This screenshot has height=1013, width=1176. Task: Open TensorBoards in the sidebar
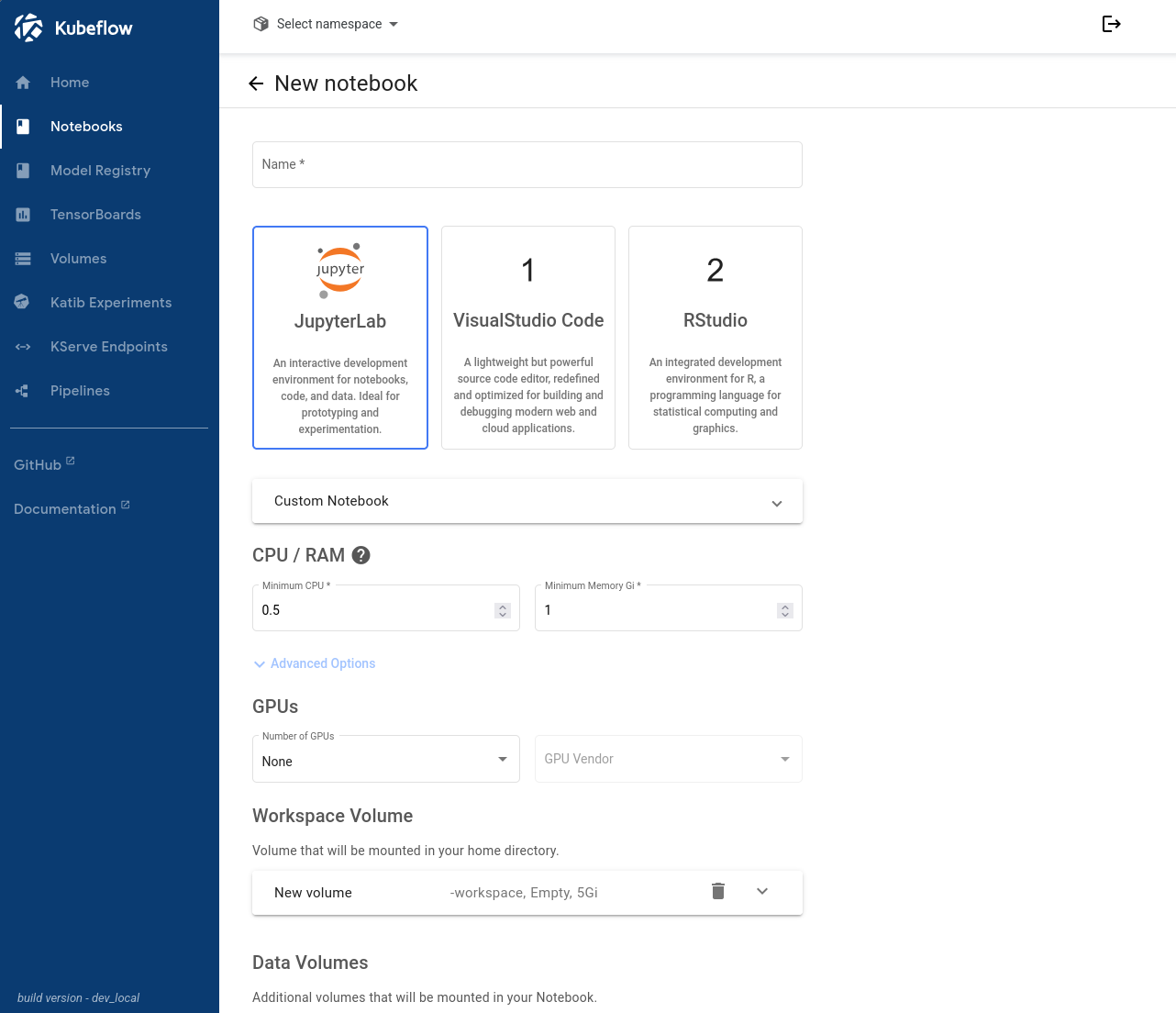coord(109,215)
